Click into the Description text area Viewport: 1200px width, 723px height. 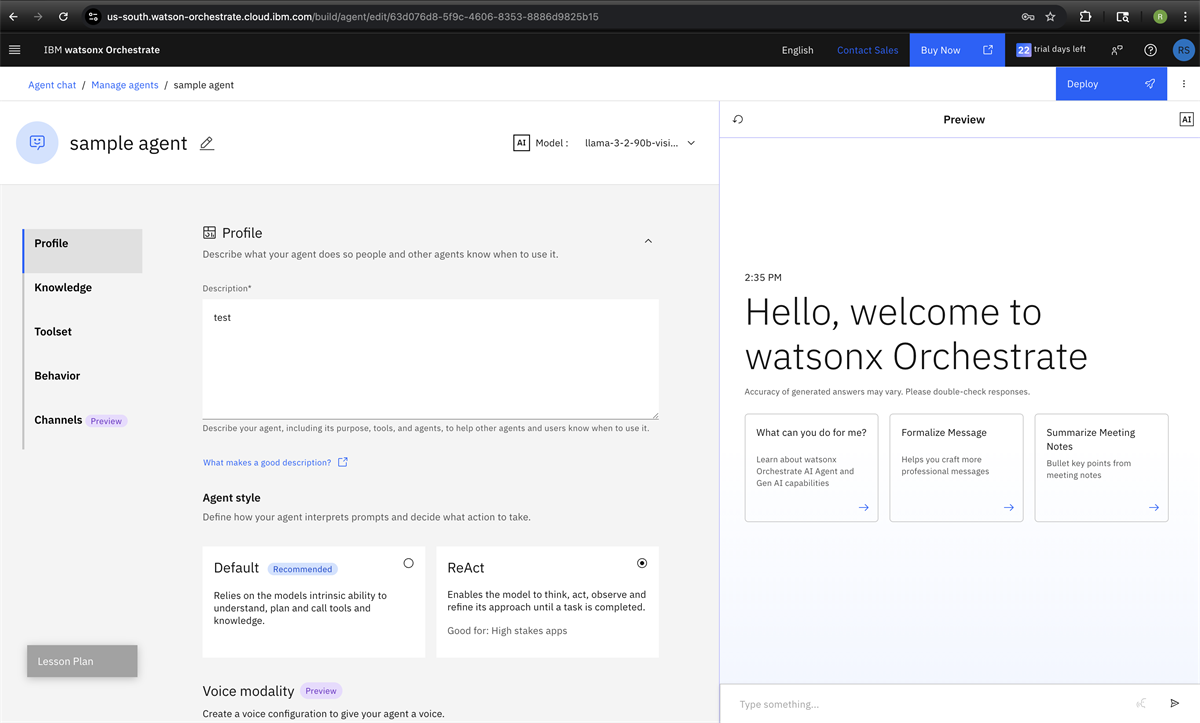click(430, 359)
